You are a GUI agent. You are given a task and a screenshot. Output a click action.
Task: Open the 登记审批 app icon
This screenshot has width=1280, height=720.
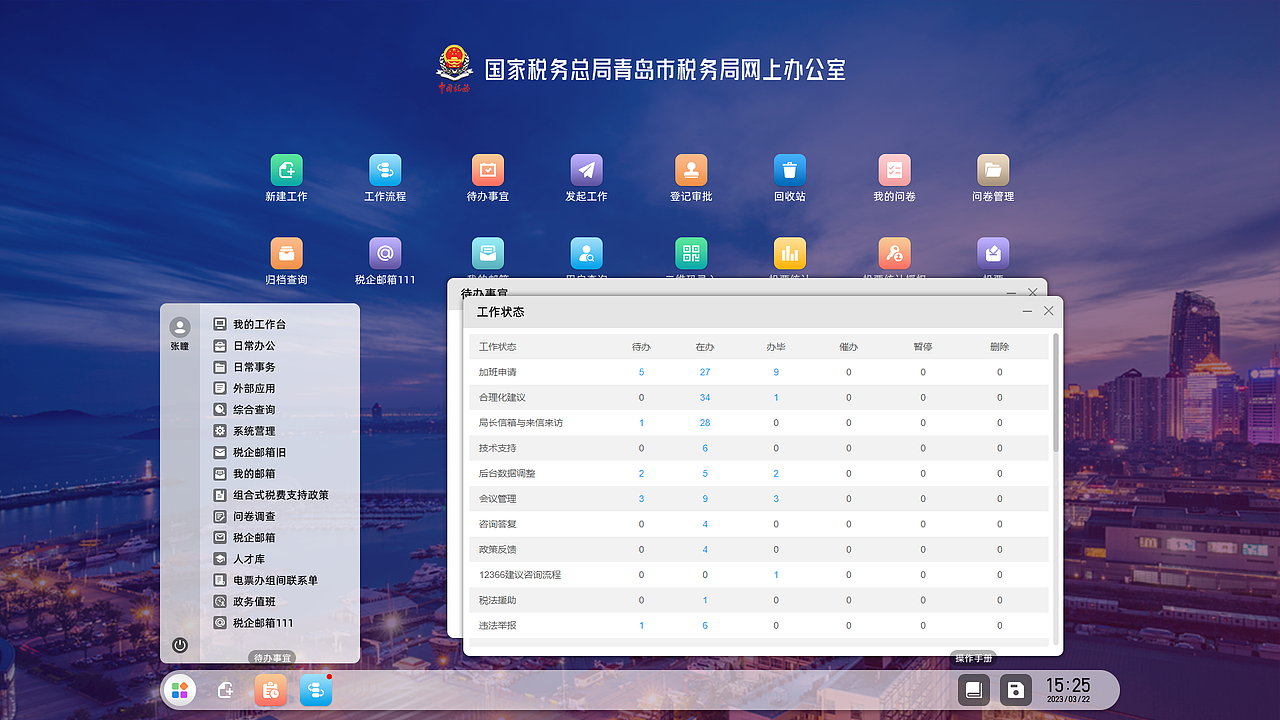(x=689, y=170)
